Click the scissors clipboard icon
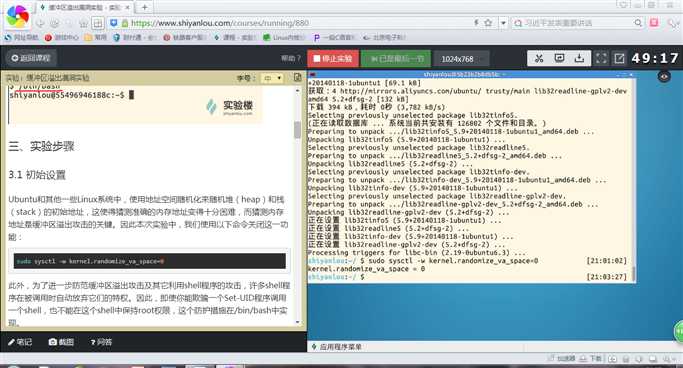Image resolution: width=683 pixels, height=368 pixels. click(539, 58)
